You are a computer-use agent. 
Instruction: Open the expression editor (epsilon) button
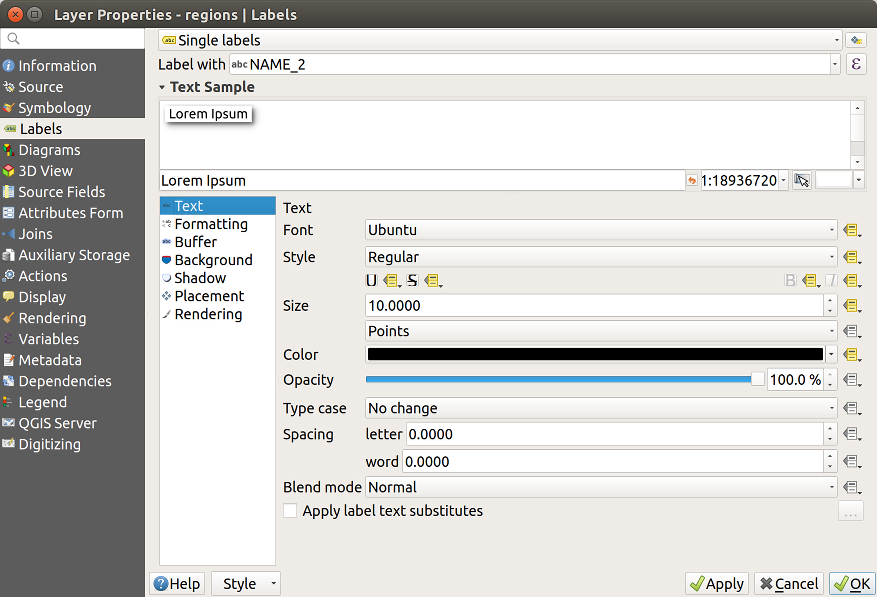[x=856, y=64]
